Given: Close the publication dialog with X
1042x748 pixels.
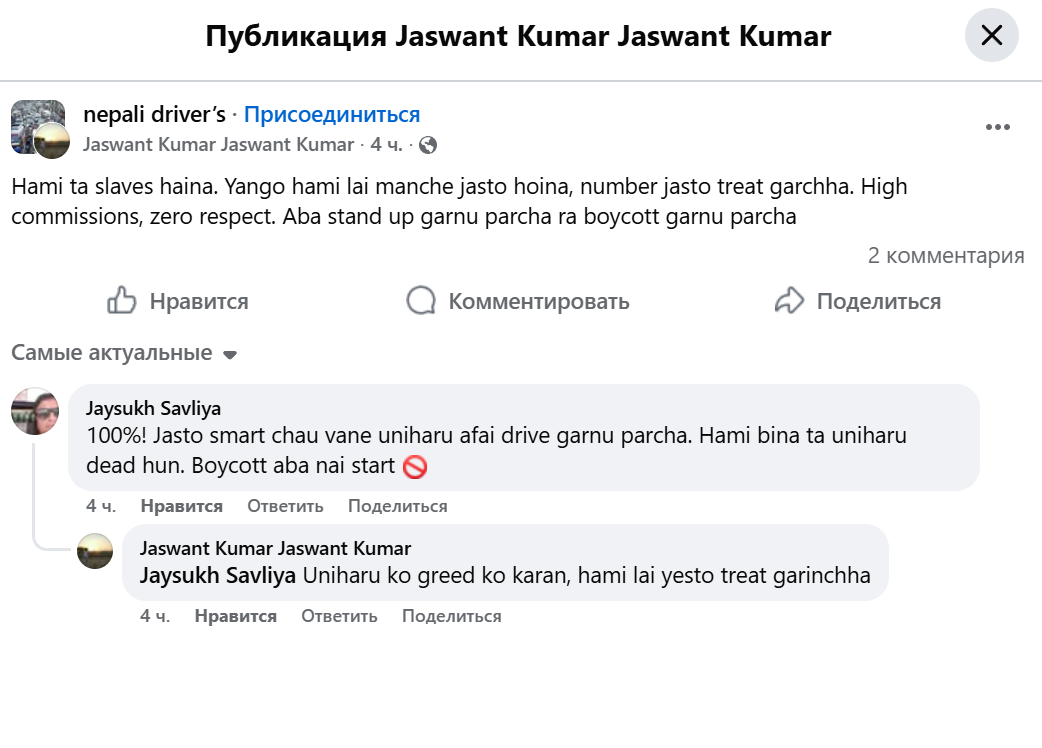Looking at the screenshot, I should pyautogui.click(x=991, y=36).
